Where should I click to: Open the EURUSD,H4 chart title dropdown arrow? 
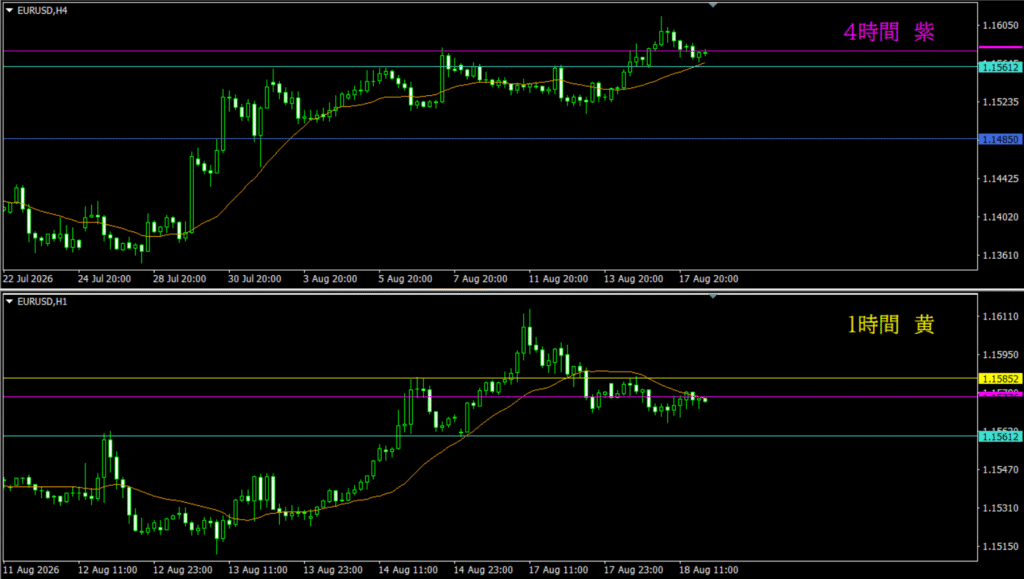coord(9,10)
